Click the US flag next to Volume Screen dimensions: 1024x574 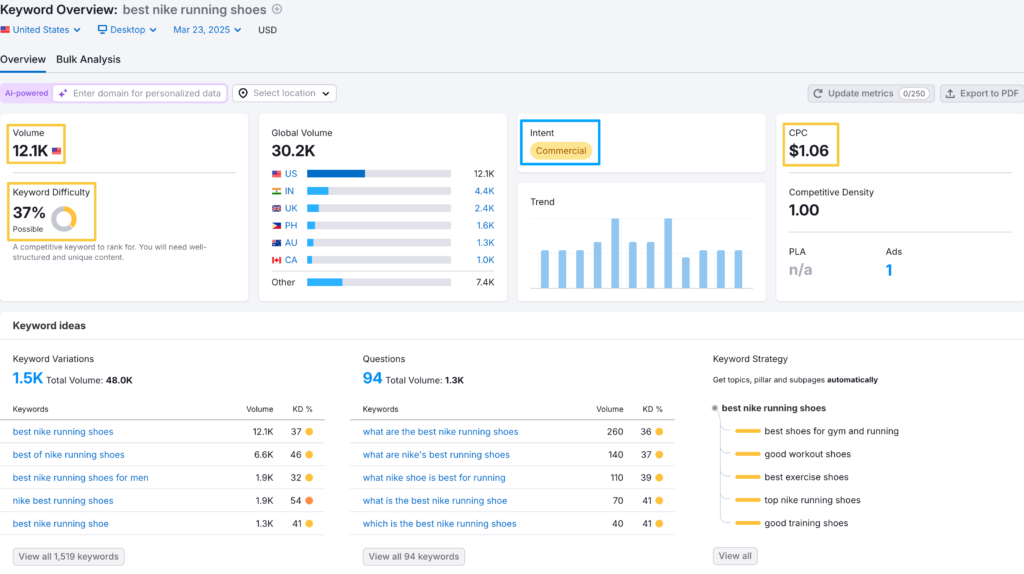click(57, 152)
